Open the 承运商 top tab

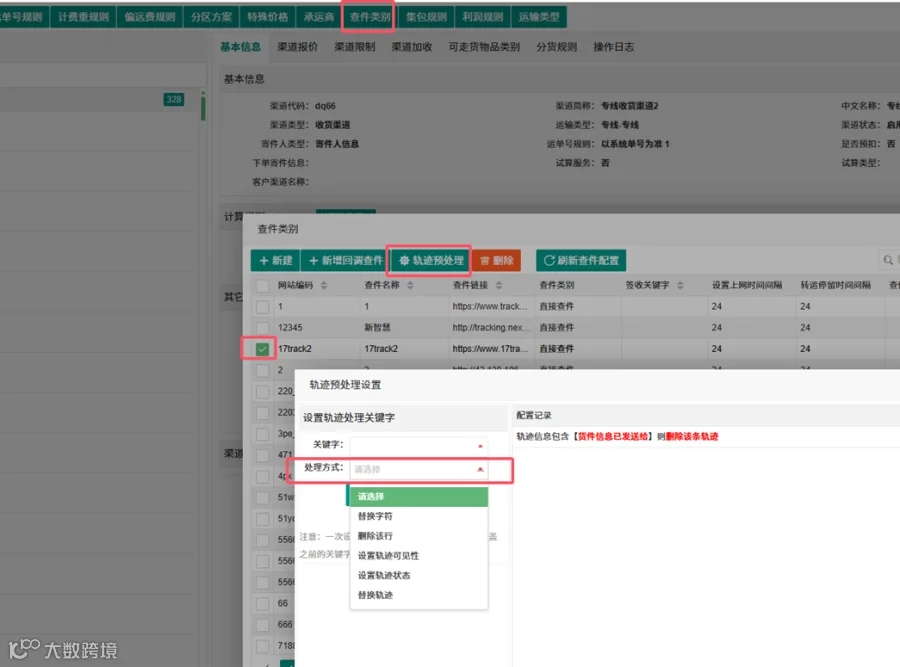pyautogui.click(x=319, y=17)
